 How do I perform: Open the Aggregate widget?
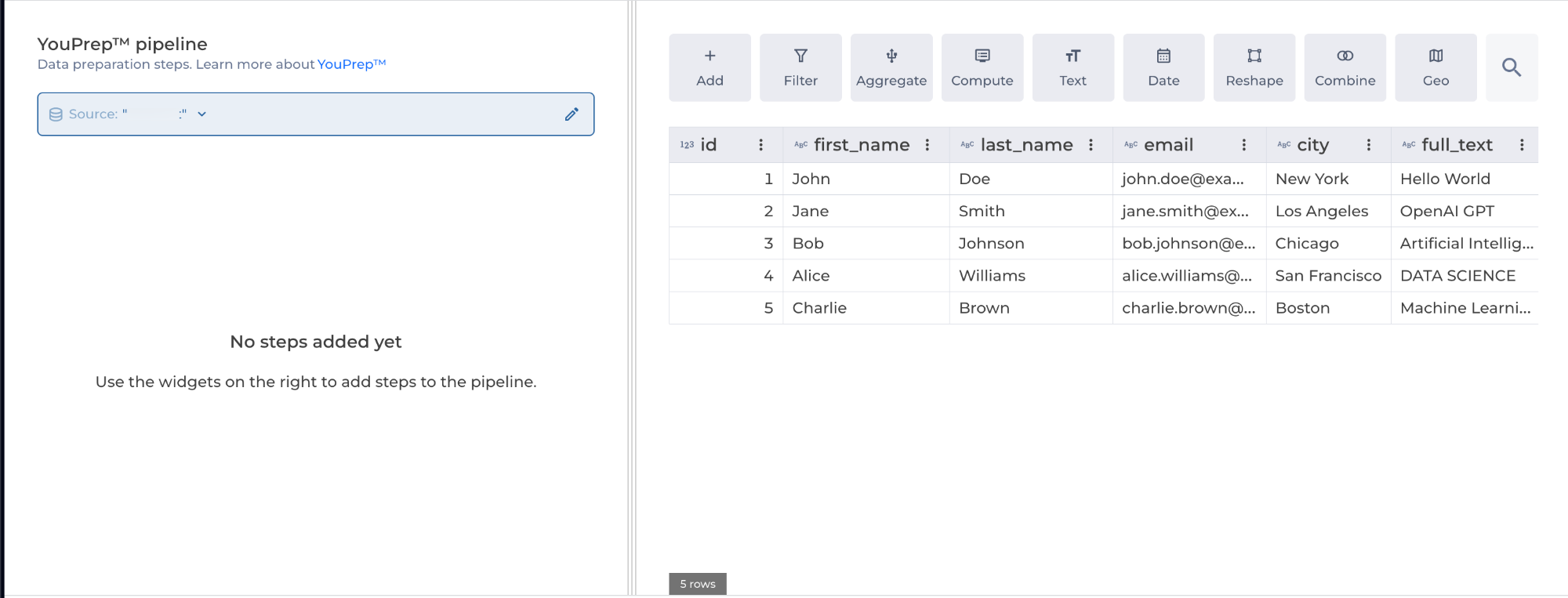click(891, 67)
